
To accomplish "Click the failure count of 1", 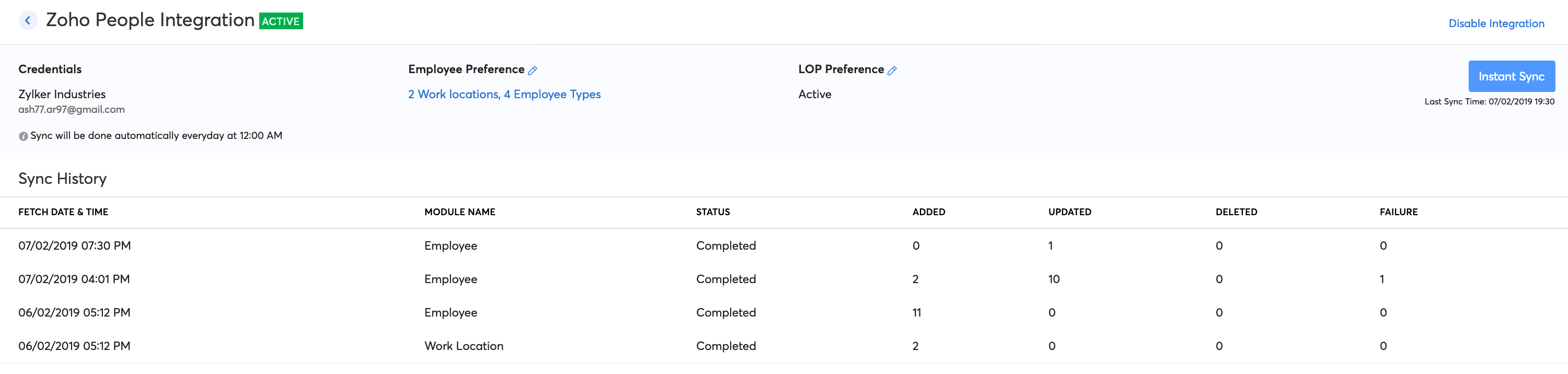I will pos(1382,279).
